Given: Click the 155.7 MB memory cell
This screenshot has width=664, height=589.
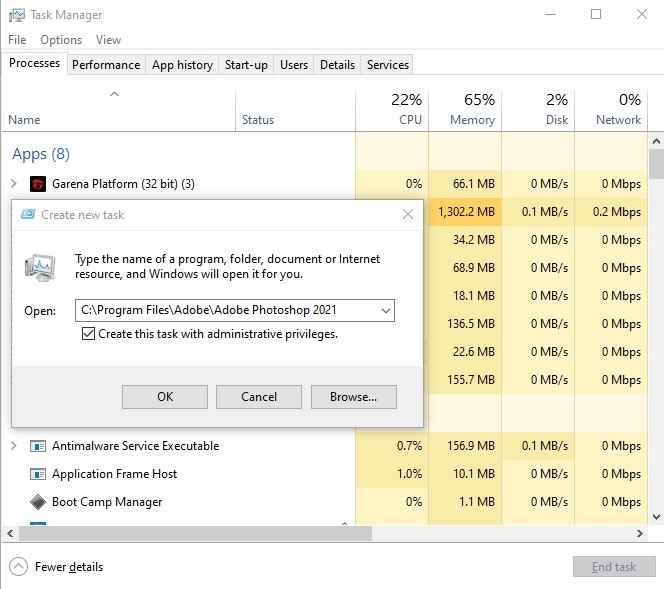Looking at the screenshot, I should (x=465, y=379).
